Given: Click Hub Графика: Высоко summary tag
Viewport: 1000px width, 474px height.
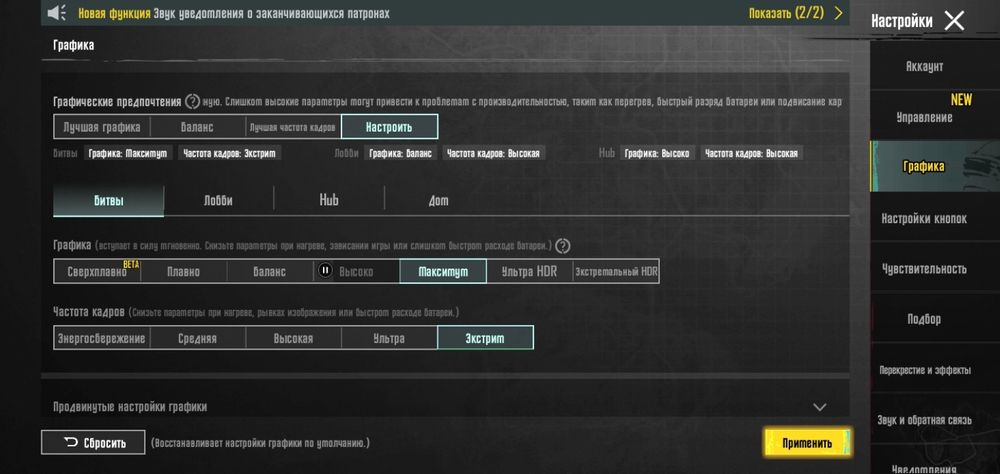Looking at the screenshot, I should [x=657, y=153].
